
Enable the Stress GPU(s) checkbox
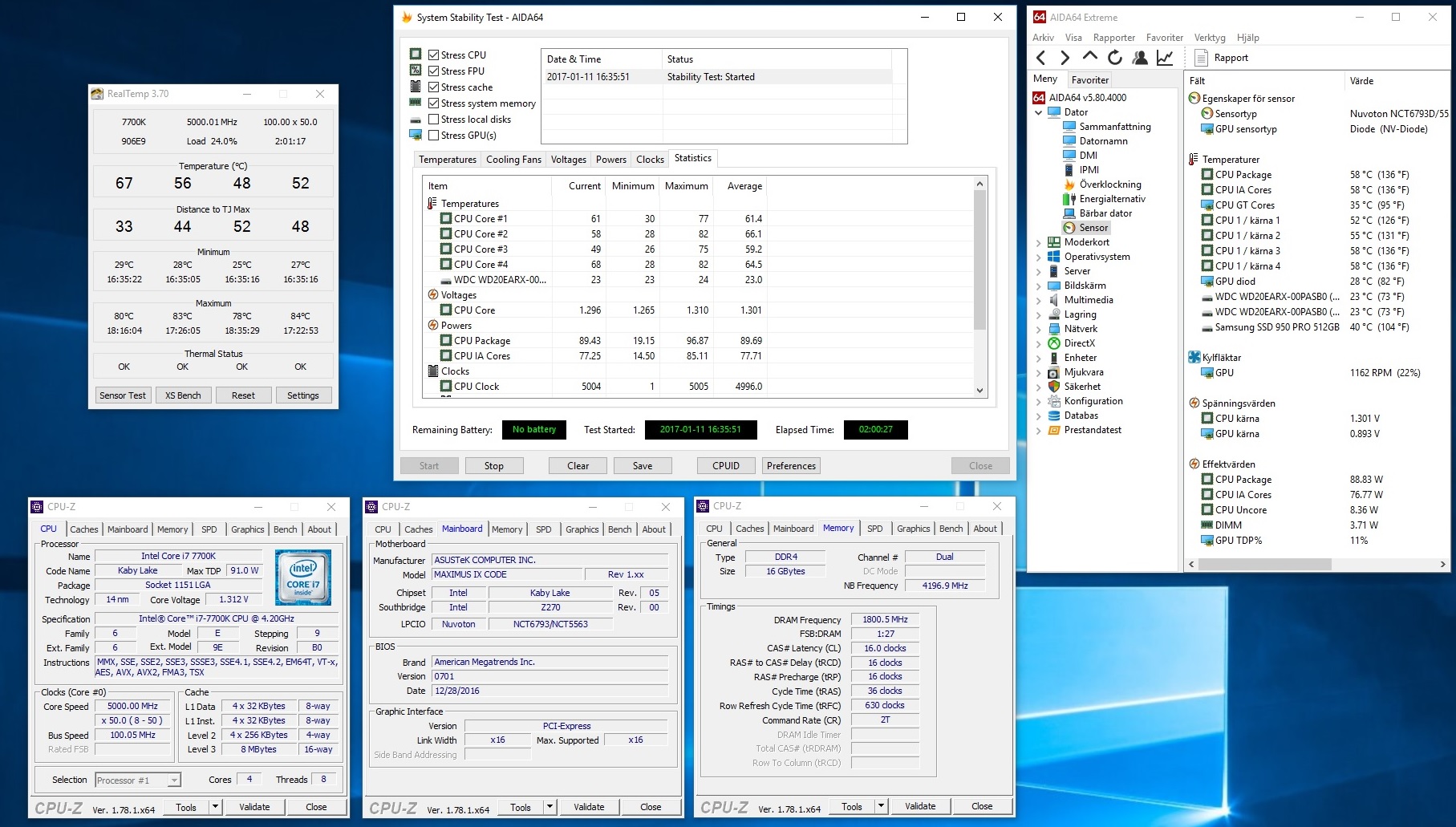click(433, 136)
